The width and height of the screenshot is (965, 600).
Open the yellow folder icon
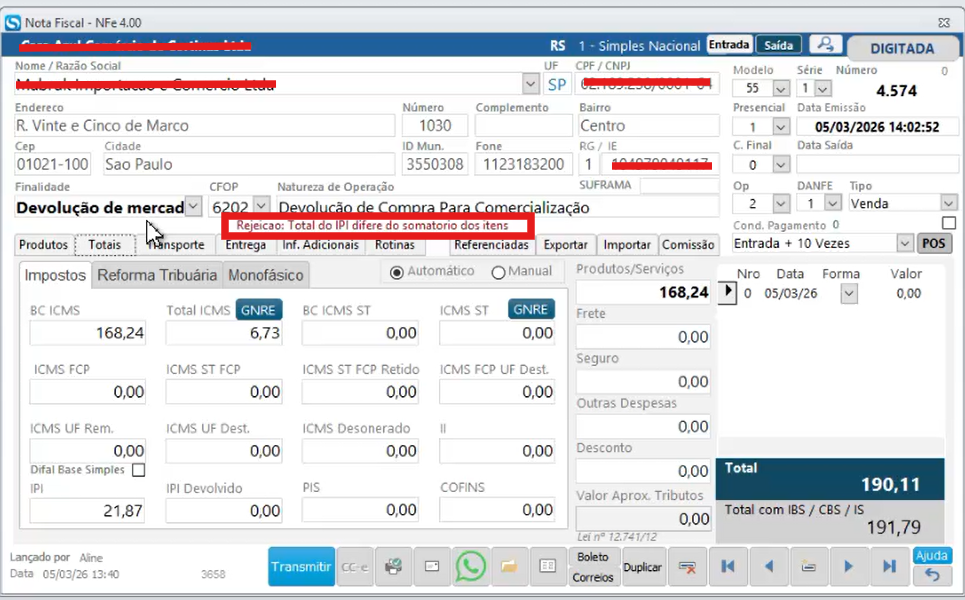[x=509, y=566]
